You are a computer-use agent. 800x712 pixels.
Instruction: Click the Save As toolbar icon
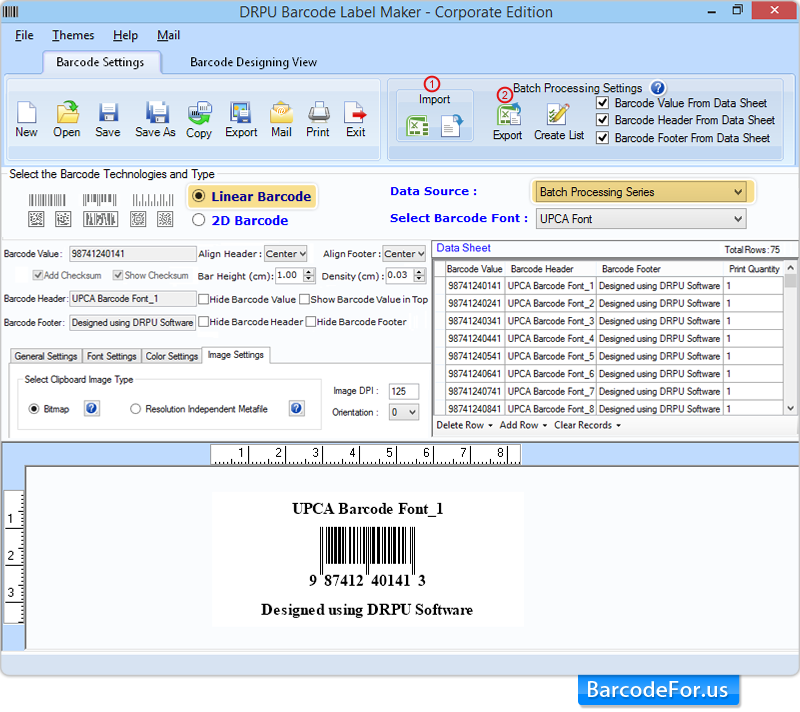click(156, 112)
